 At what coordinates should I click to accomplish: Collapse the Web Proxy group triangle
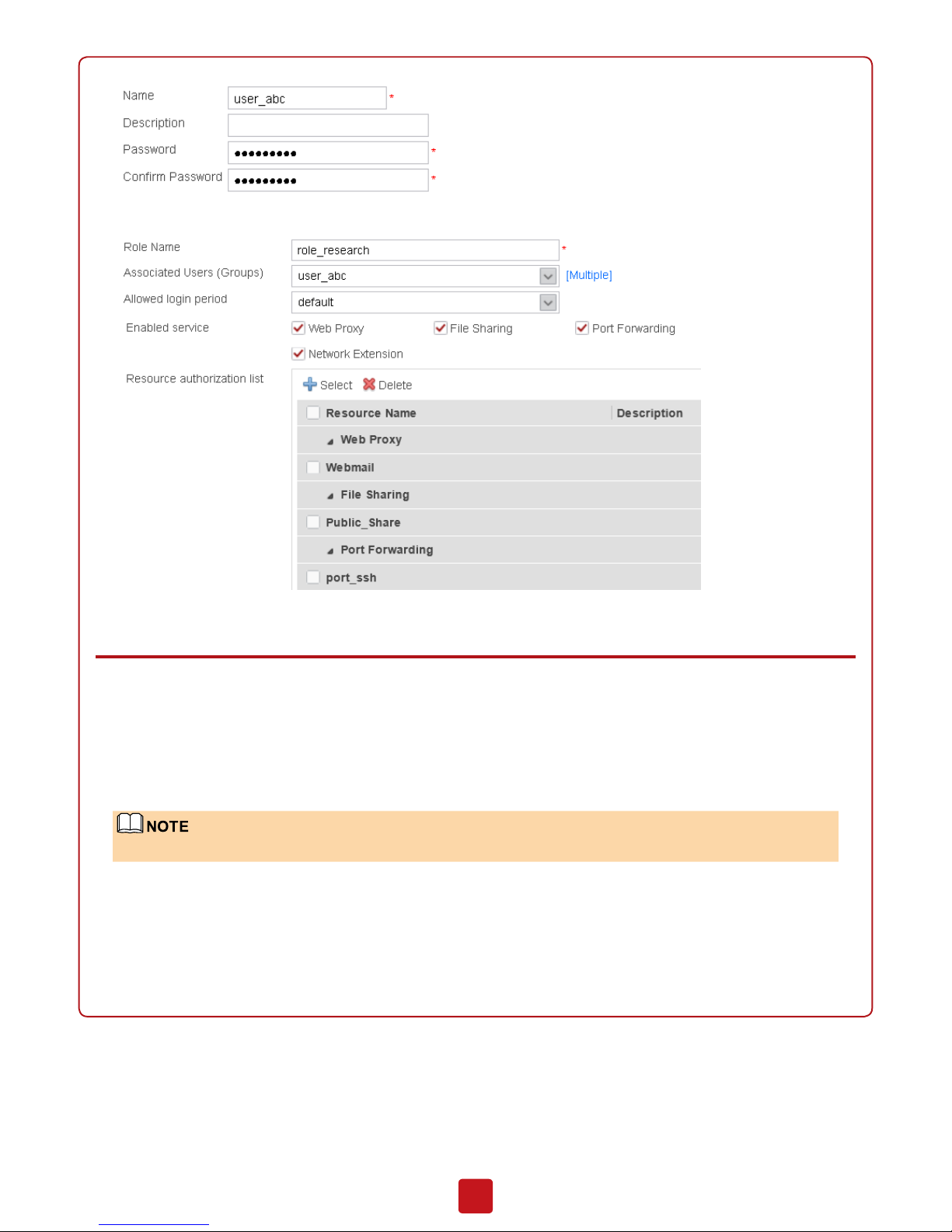pyautogui.click(x=330, y=441)
